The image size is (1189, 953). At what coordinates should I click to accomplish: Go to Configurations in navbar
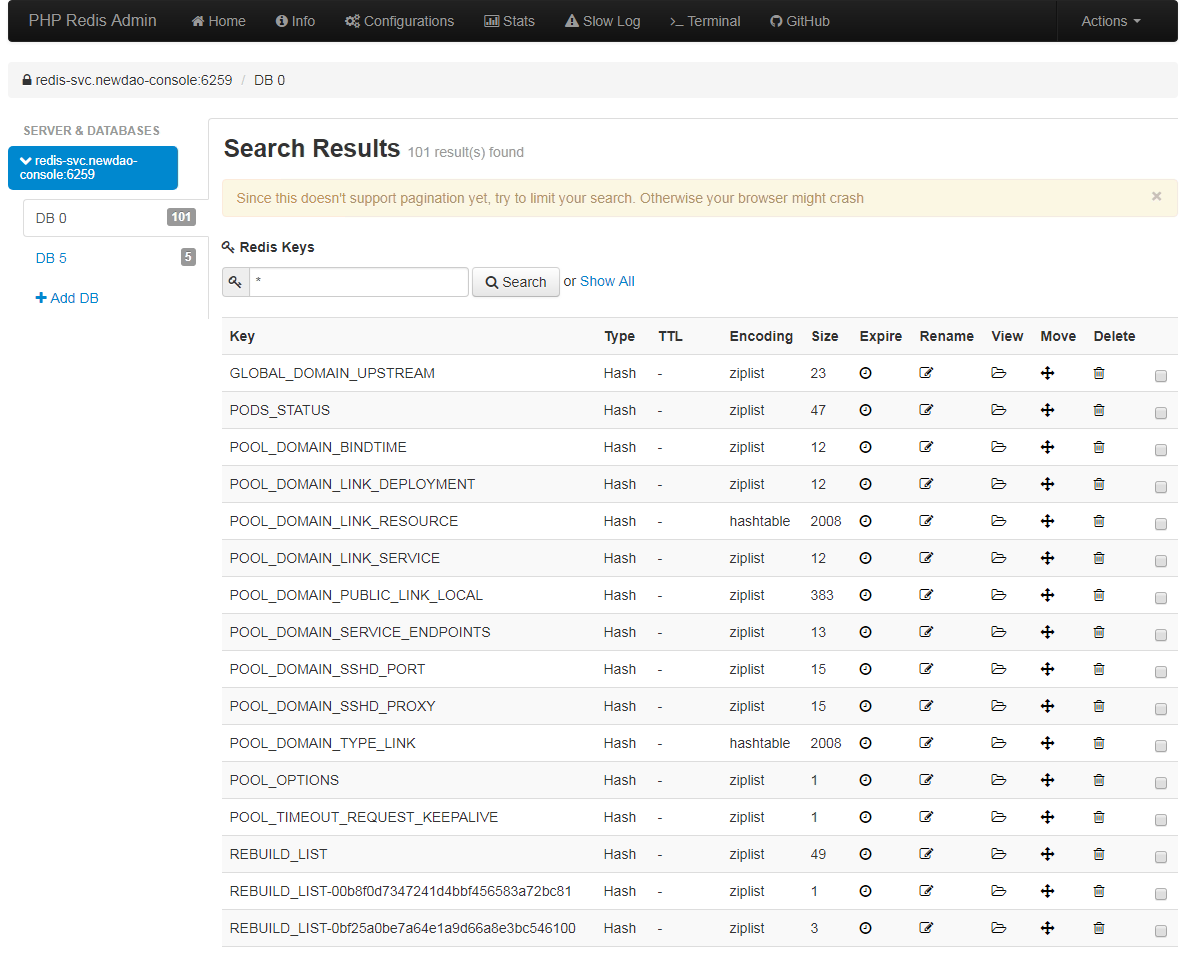[x=399, y=21]
